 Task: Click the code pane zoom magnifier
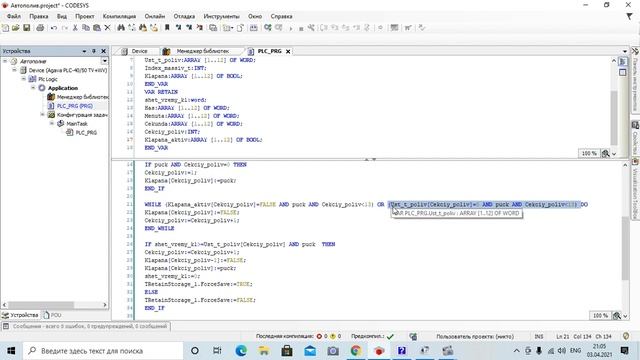[x=617, y=316]
